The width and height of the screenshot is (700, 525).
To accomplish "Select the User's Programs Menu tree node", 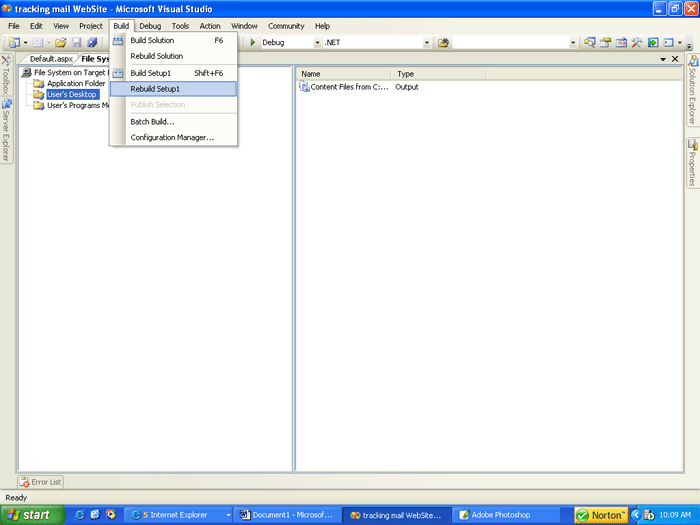I will [x=78, y=105].
